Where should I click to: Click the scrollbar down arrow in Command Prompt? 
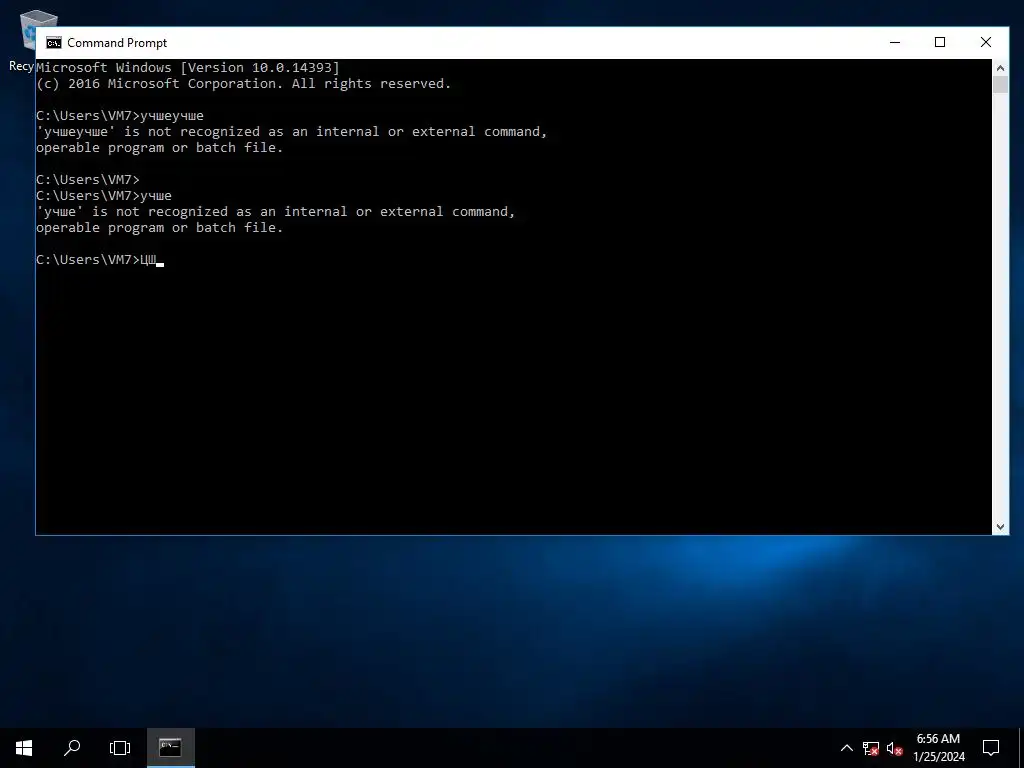pos(1000,526)
